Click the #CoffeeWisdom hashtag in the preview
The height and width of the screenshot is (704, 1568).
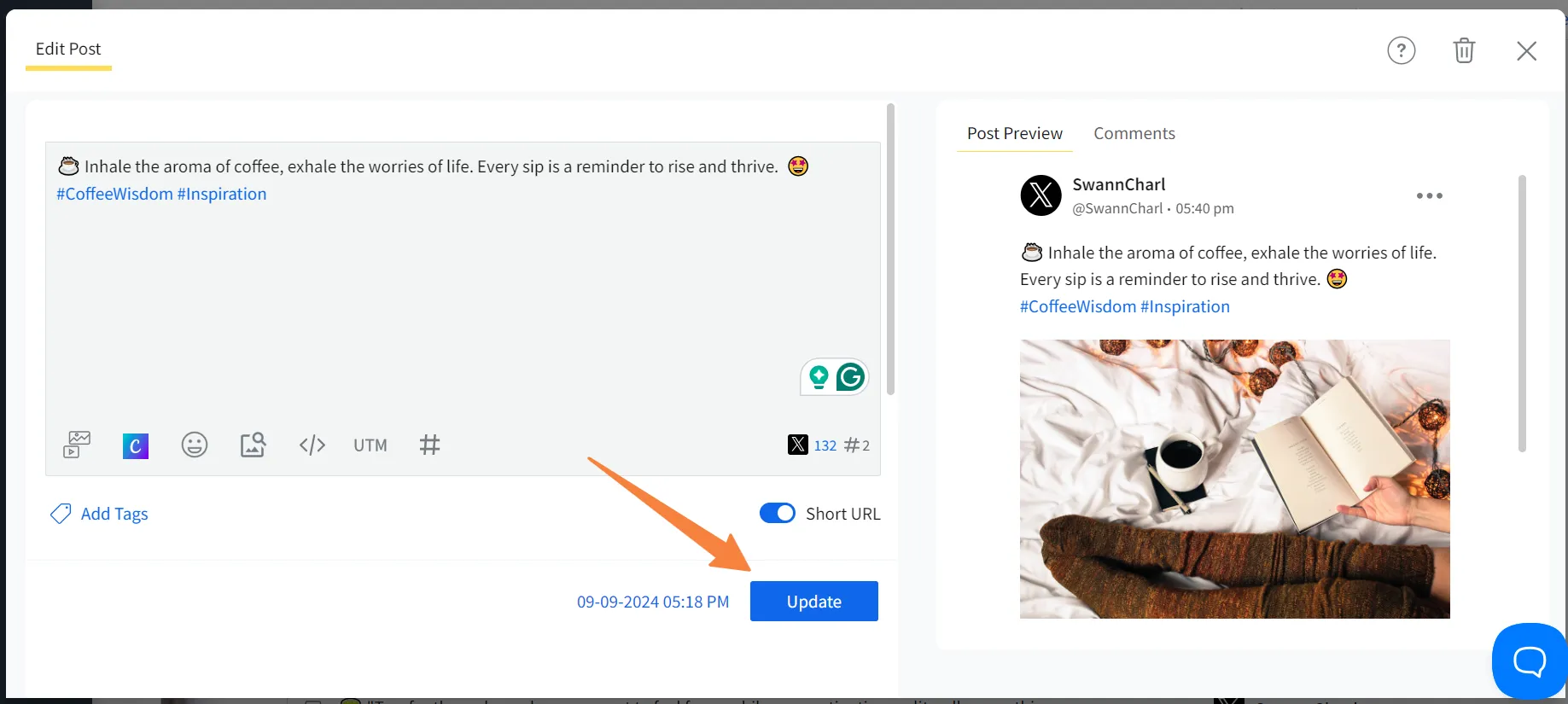click(x=1078, y=306)
